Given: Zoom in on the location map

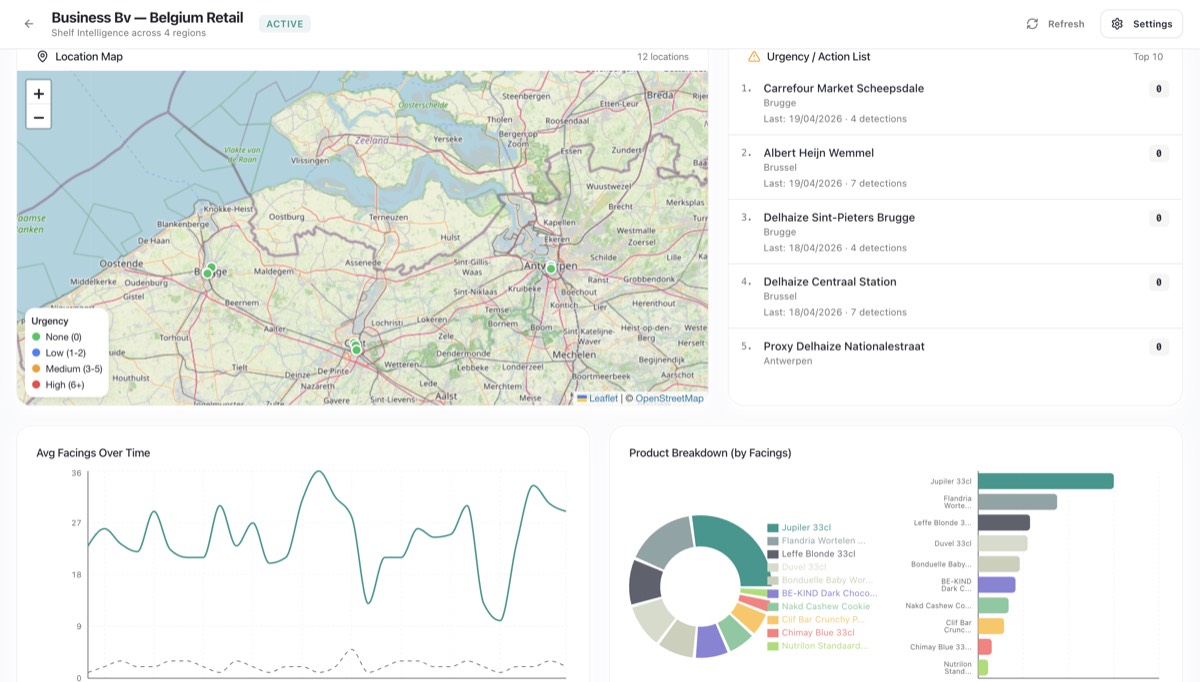Looking at the screenshot, I should coord(39,94).
